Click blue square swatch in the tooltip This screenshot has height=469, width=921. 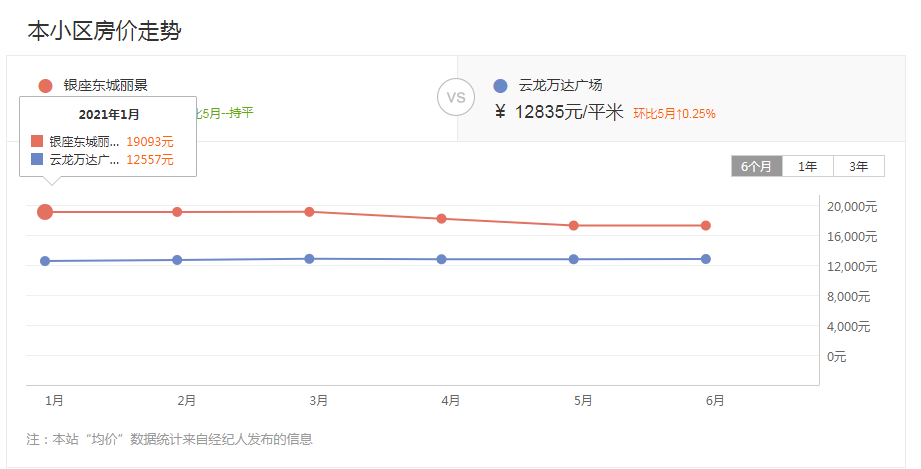[x=37, y=159]
